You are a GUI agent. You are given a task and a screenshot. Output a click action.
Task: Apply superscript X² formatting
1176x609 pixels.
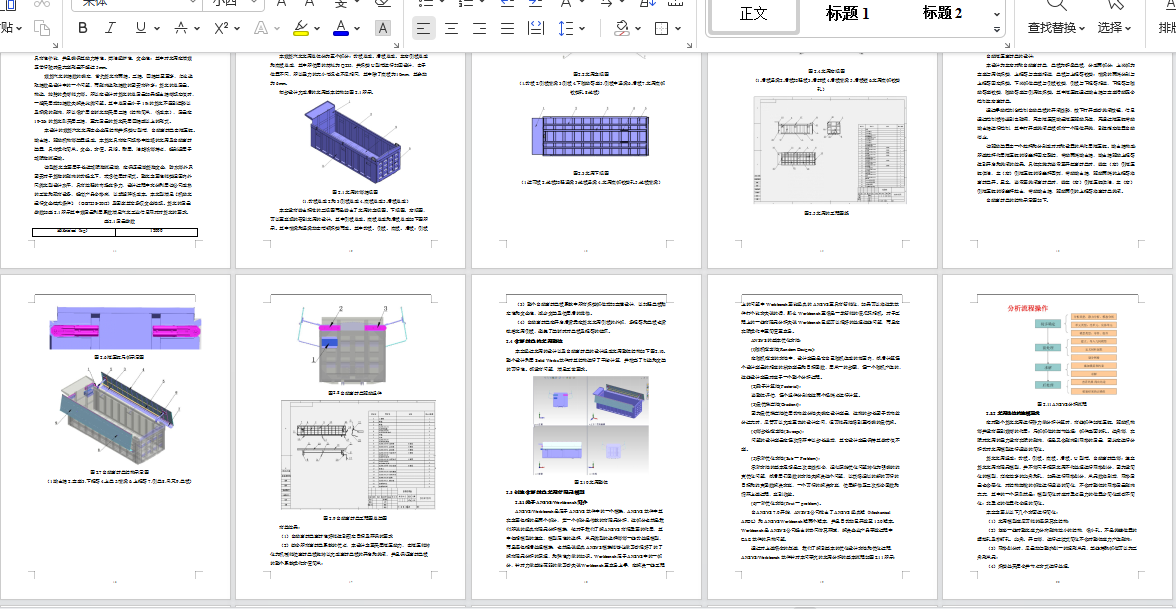tap(220, 28)
